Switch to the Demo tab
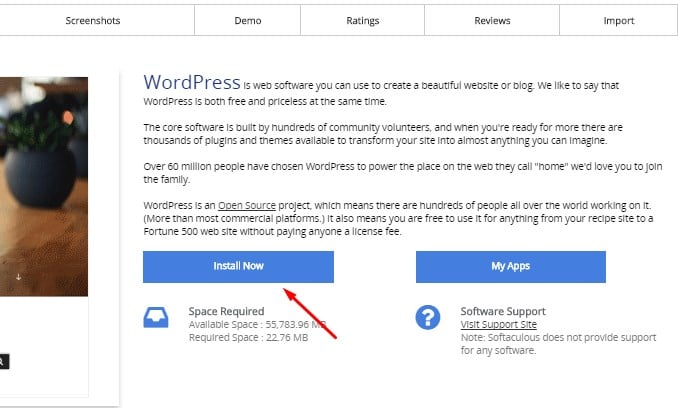Viewport: 678px width, 408px height. (247, 20)
